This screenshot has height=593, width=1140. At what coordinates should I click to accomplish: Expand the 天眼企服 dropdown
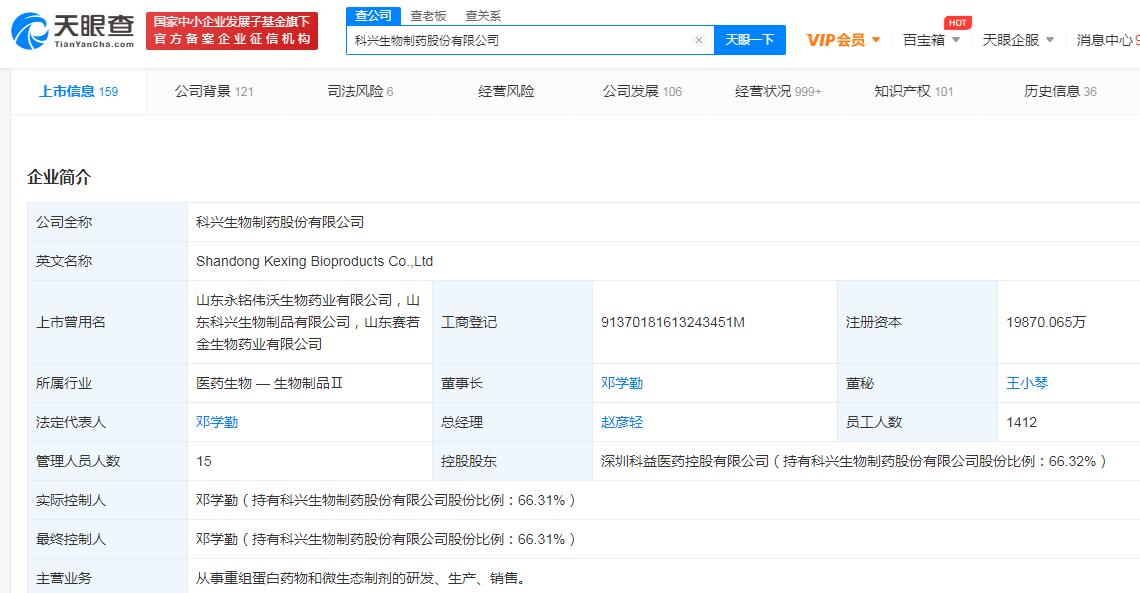click(1018, 40)
